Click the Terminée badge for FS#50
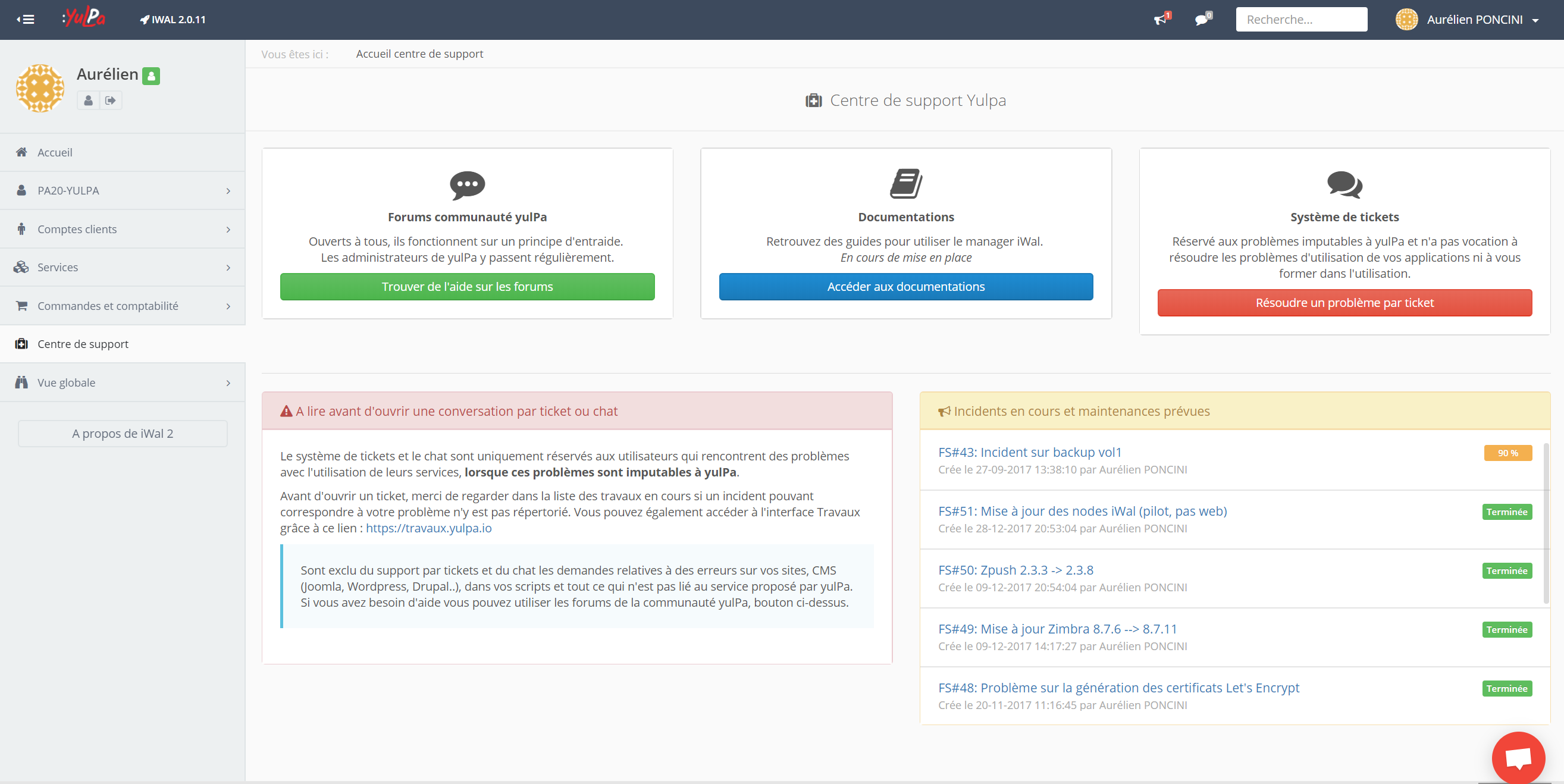 point(1507,571)
